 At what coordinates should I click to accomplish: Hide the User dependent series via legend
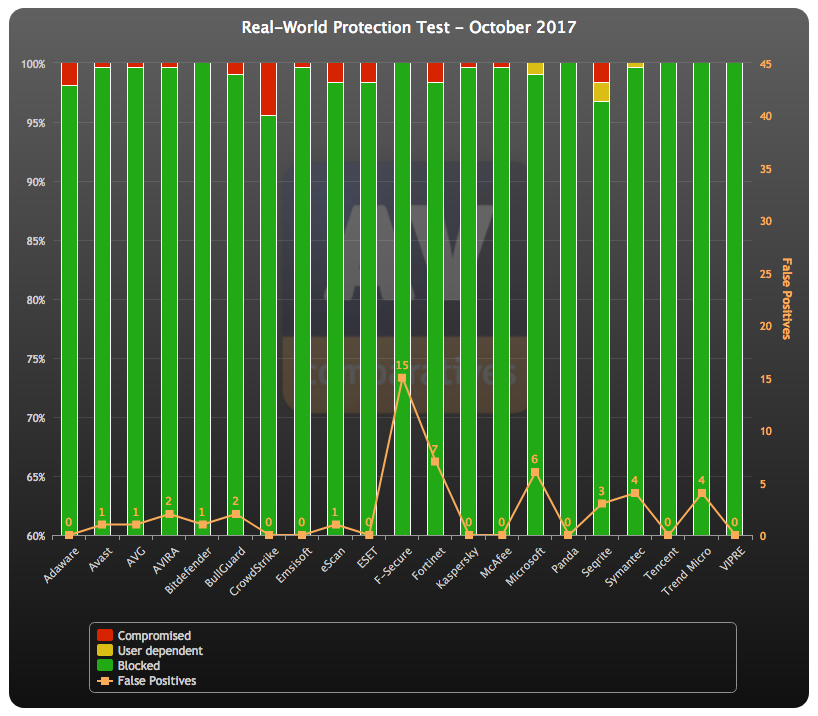coord(159,650)
